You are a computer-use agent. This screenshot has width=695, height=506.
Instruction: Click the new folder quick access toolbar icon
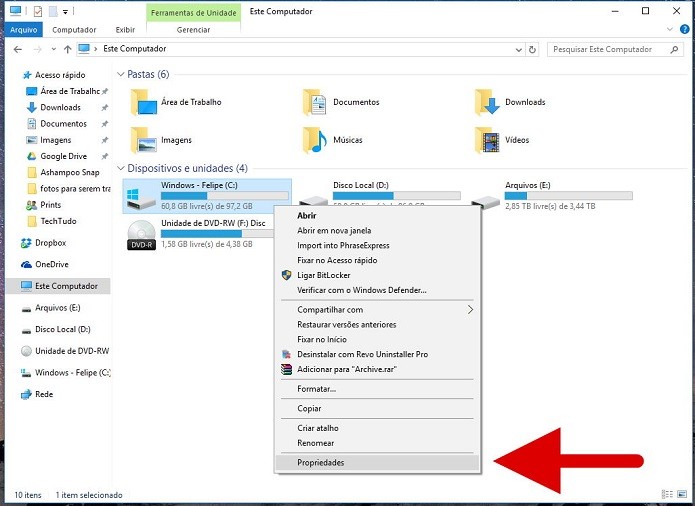pos(53,12)
